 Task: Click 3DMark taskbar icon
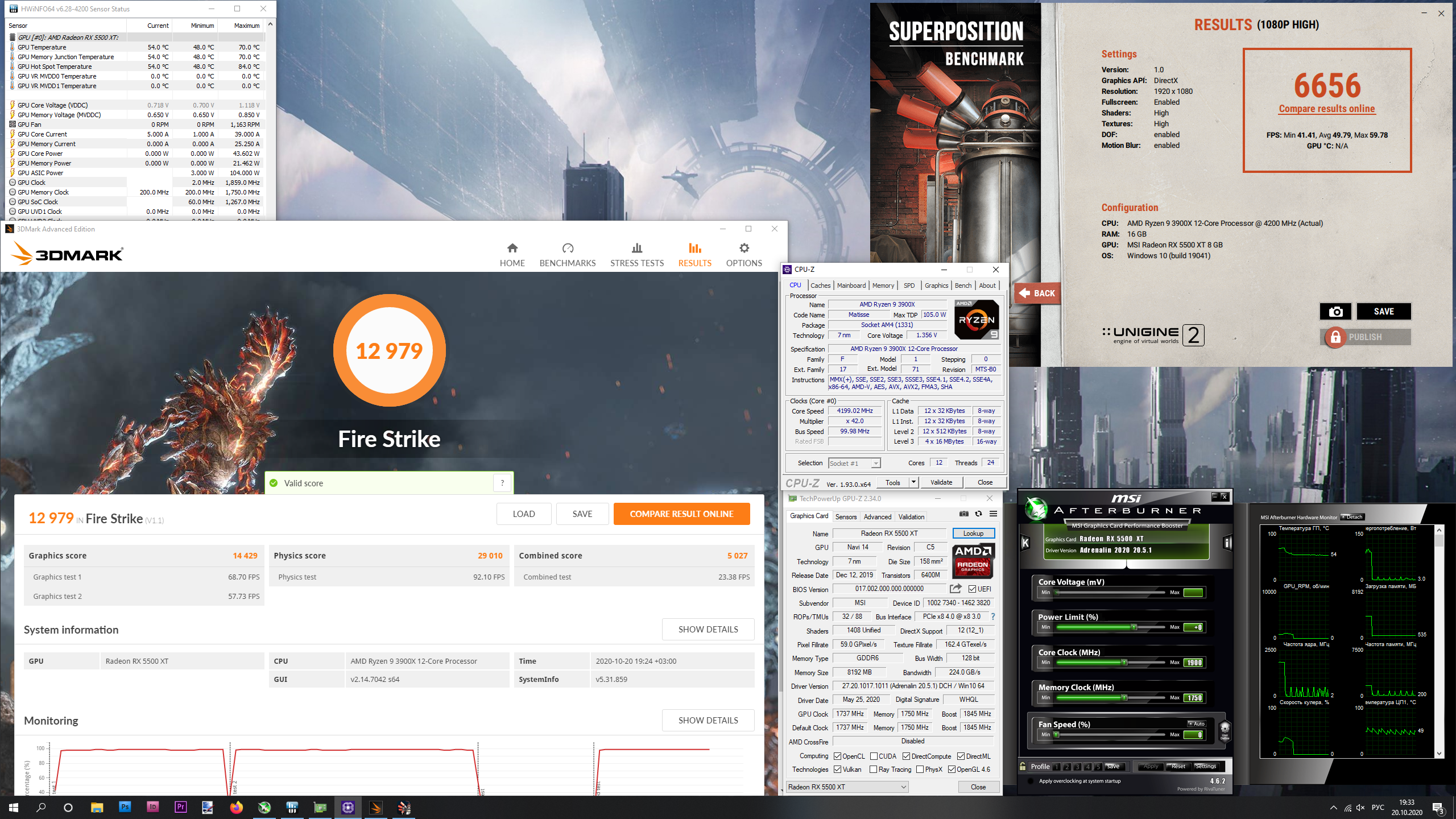click(x=375, y=807)
